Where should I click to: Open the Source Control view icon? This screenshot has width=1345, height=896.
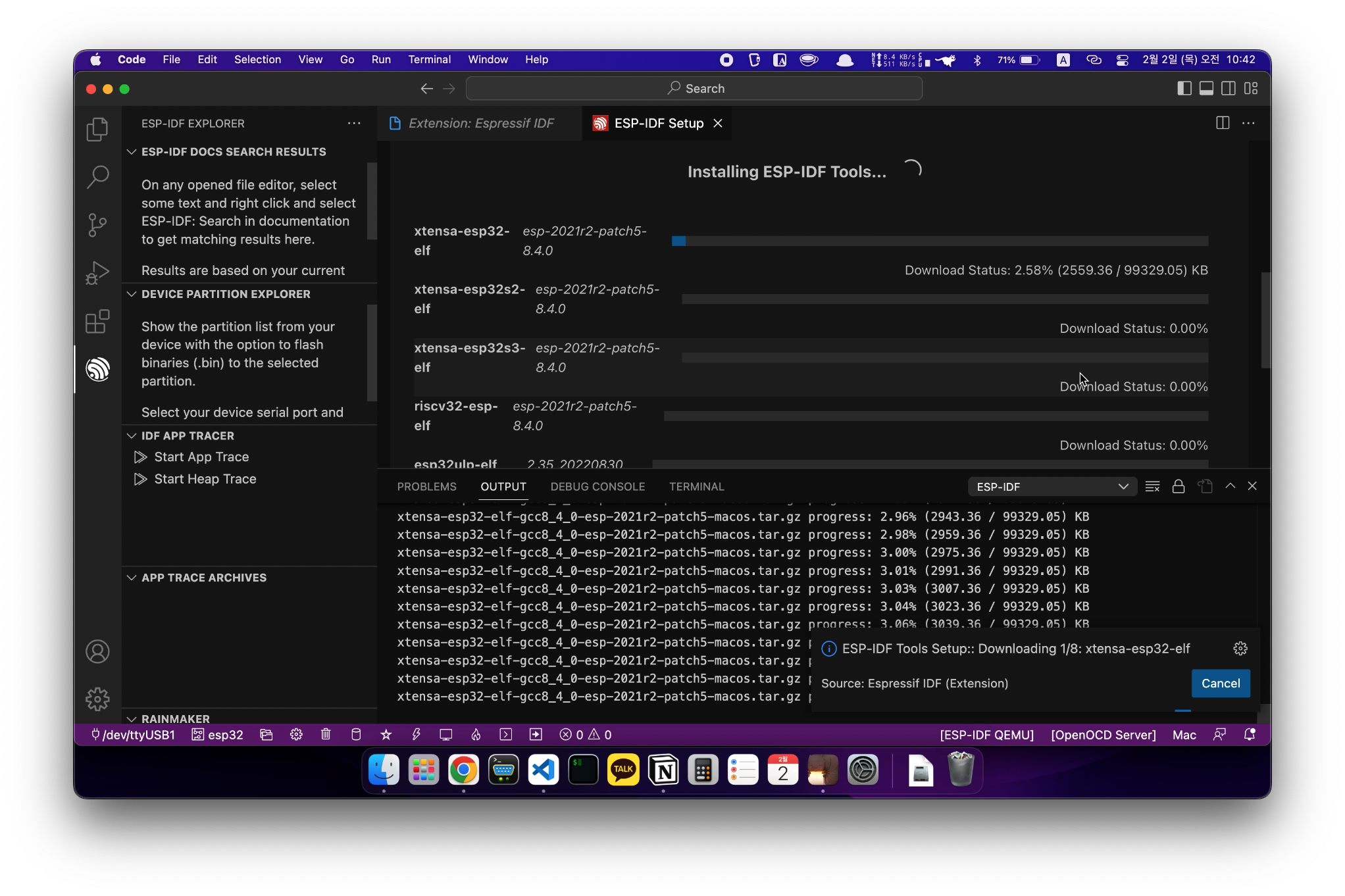pos(97,225)
